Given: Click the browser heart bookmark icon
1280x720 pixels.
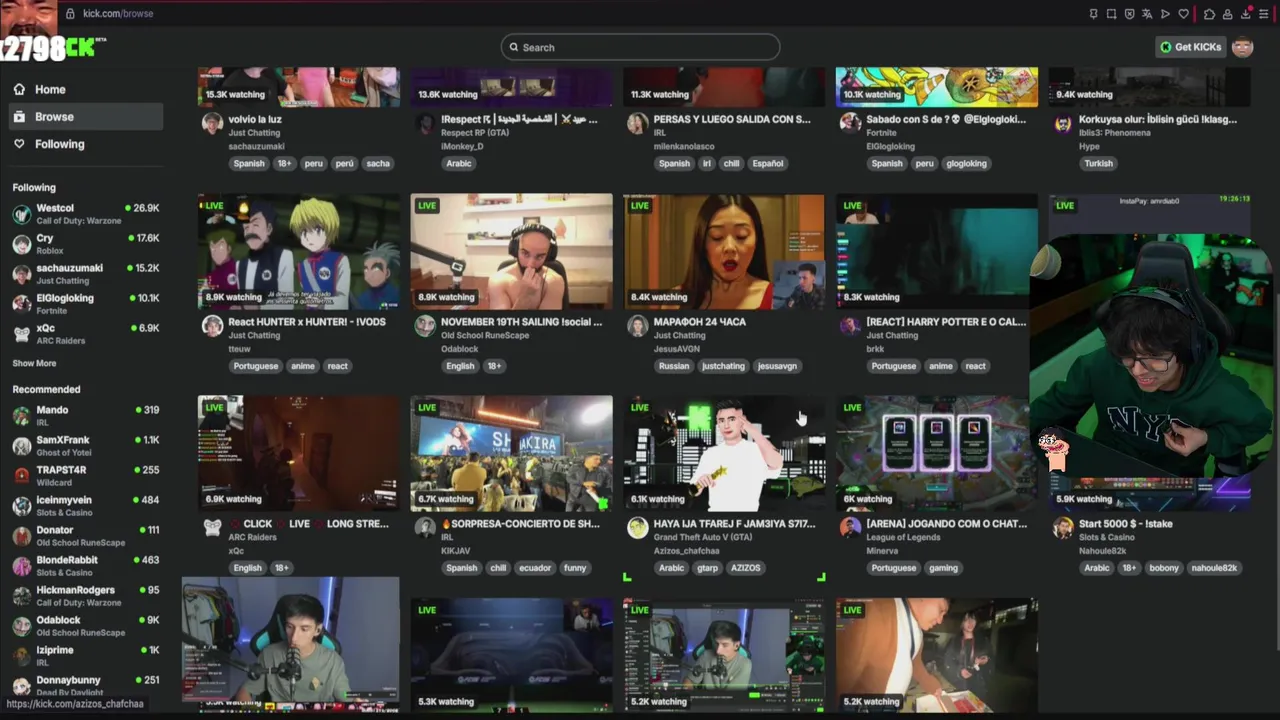Looking at the screenshot, I should (1184, 14).
